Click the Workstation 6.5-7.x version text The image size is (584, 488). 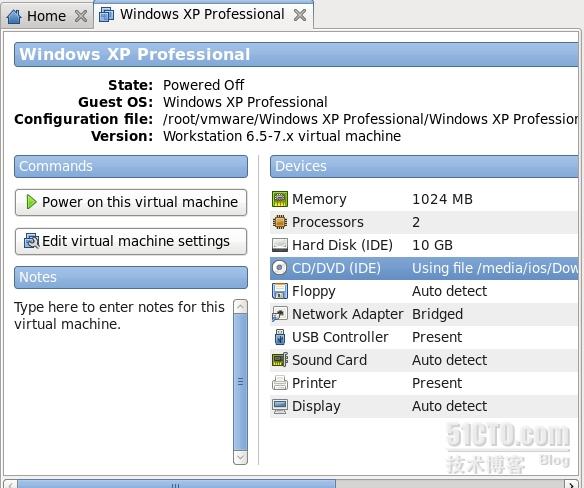pos(282,136)
